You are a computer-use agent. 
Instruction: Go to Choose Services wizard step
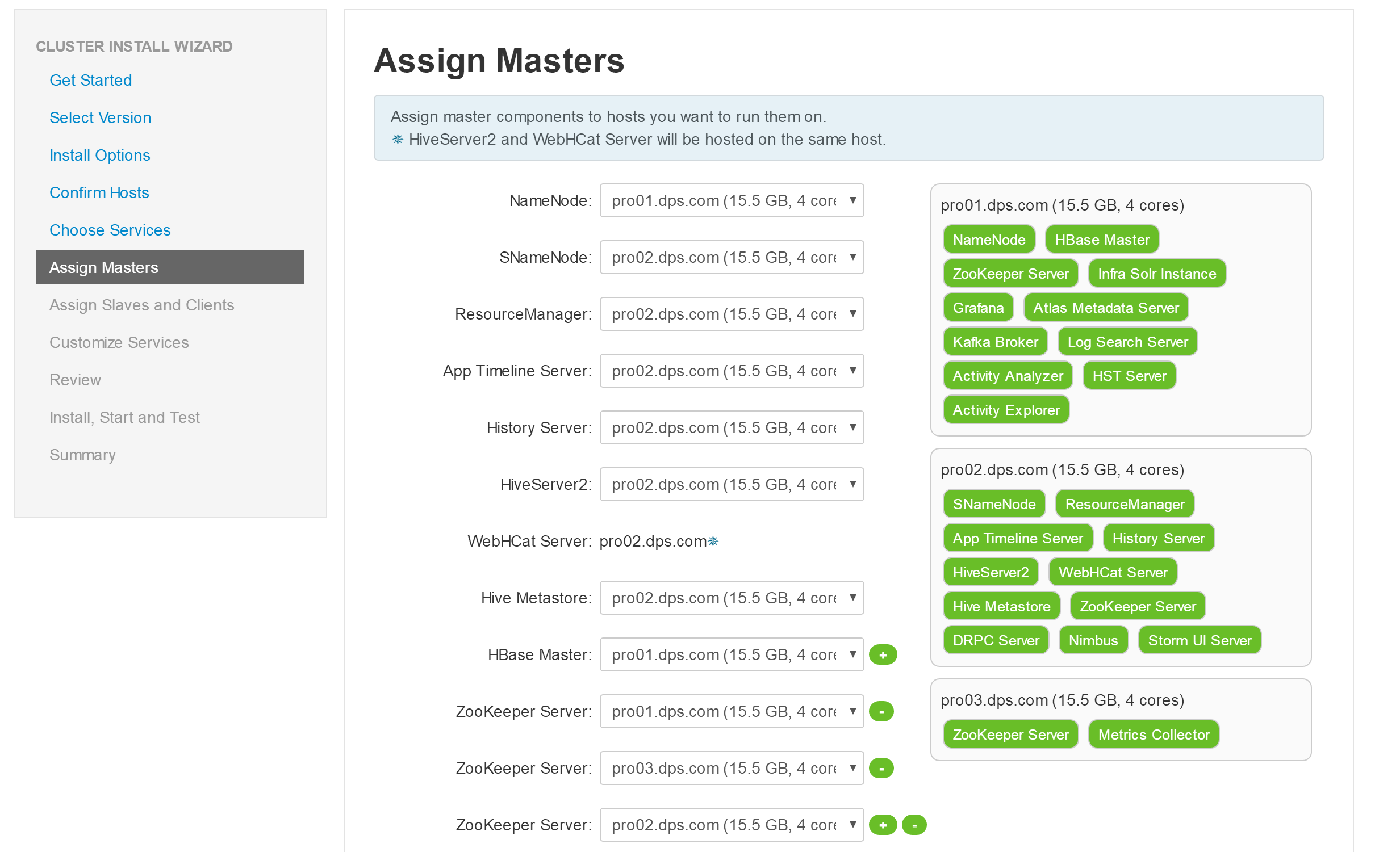click(x=110, y=230)
